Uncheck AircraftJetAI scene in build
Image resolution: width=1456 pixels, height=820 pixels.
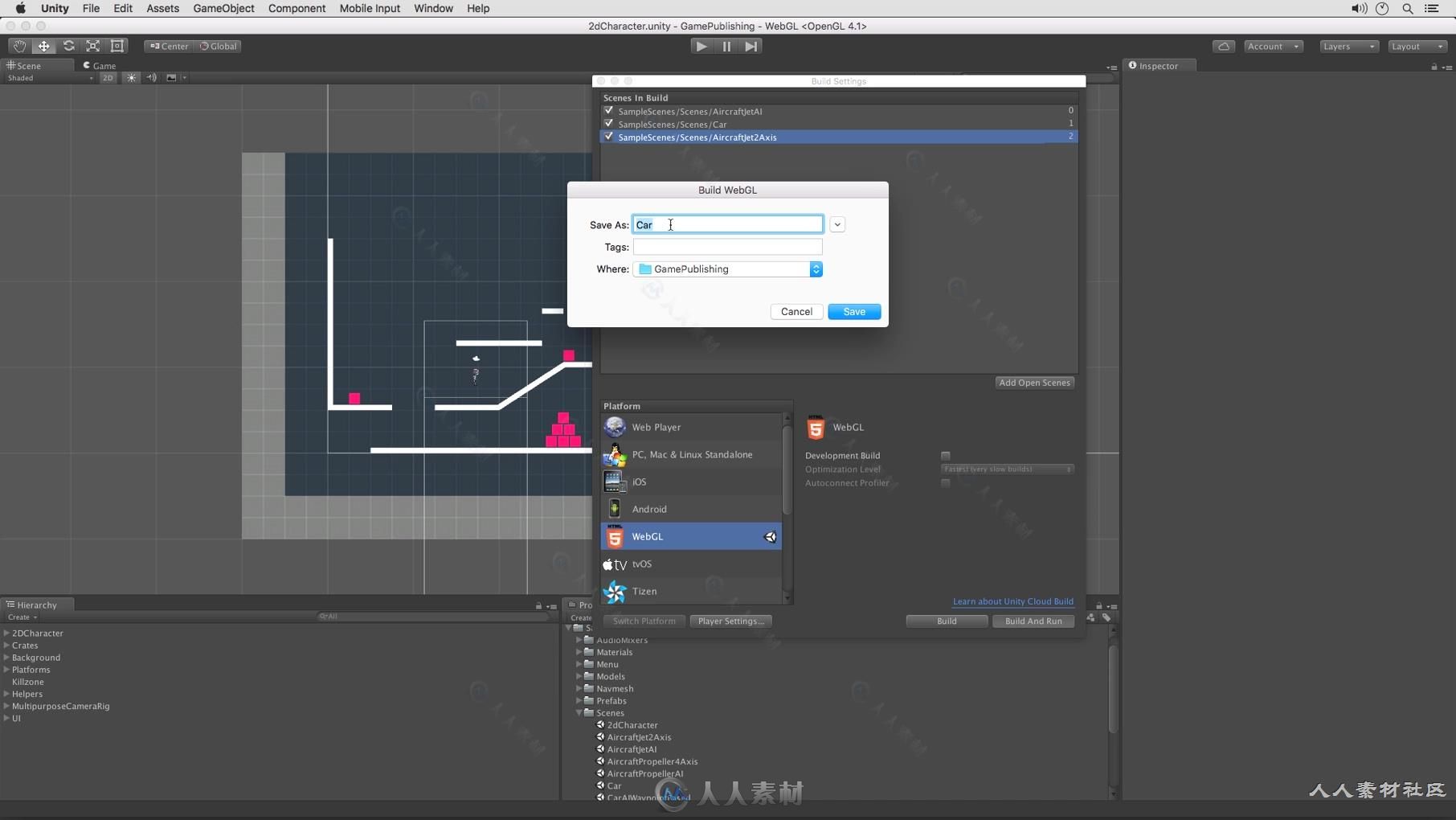[608, 111]
